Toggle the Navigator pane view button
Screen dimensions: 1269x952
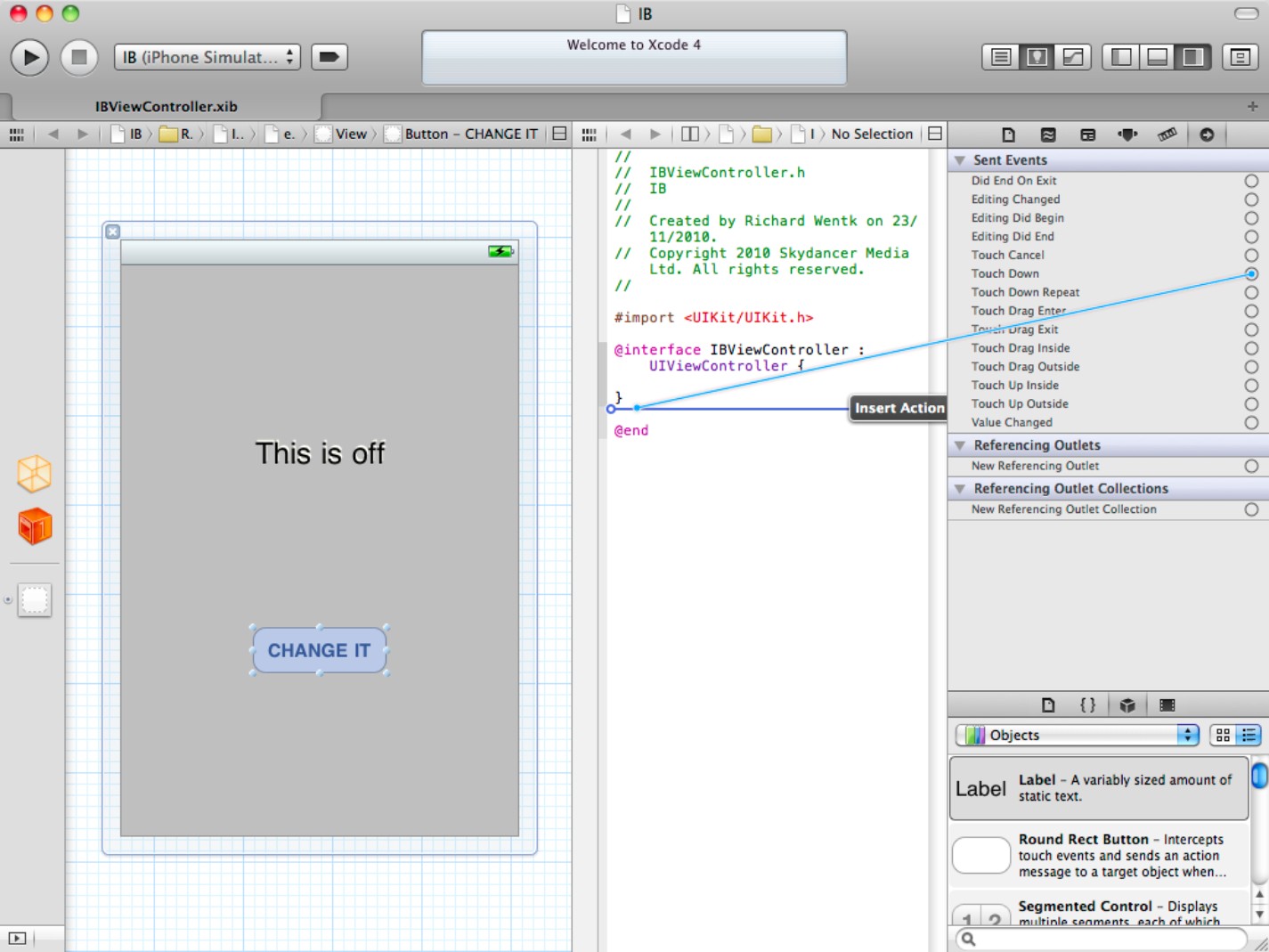click(1121, 57)
